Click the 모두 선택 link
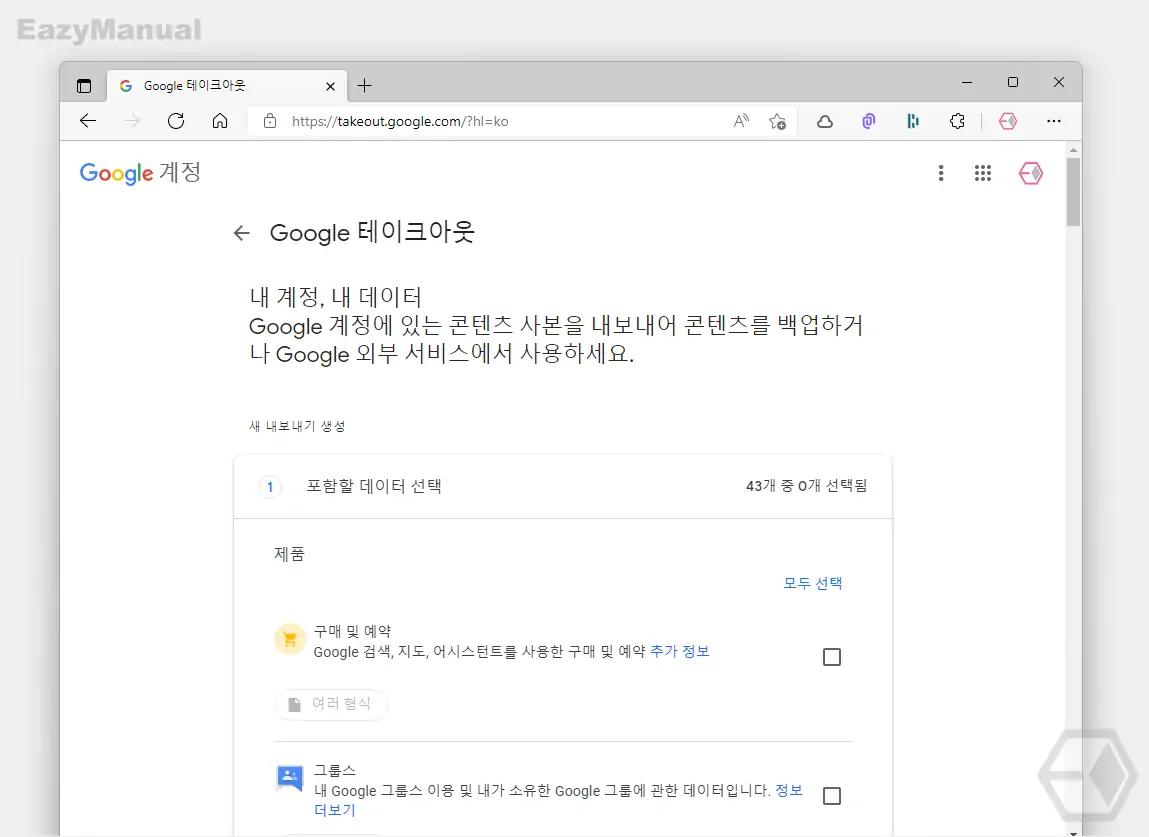Viewport: 1149px width, 837px height. point(813,583)
